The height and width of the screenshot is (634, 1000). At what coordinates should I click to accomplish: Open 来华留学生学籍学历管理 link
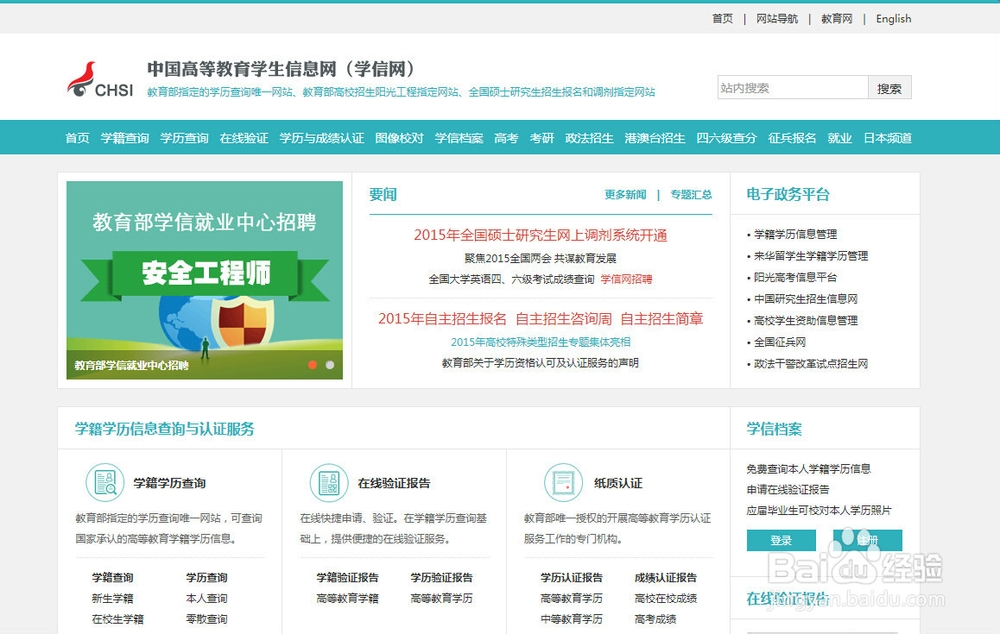coord(811,256)
